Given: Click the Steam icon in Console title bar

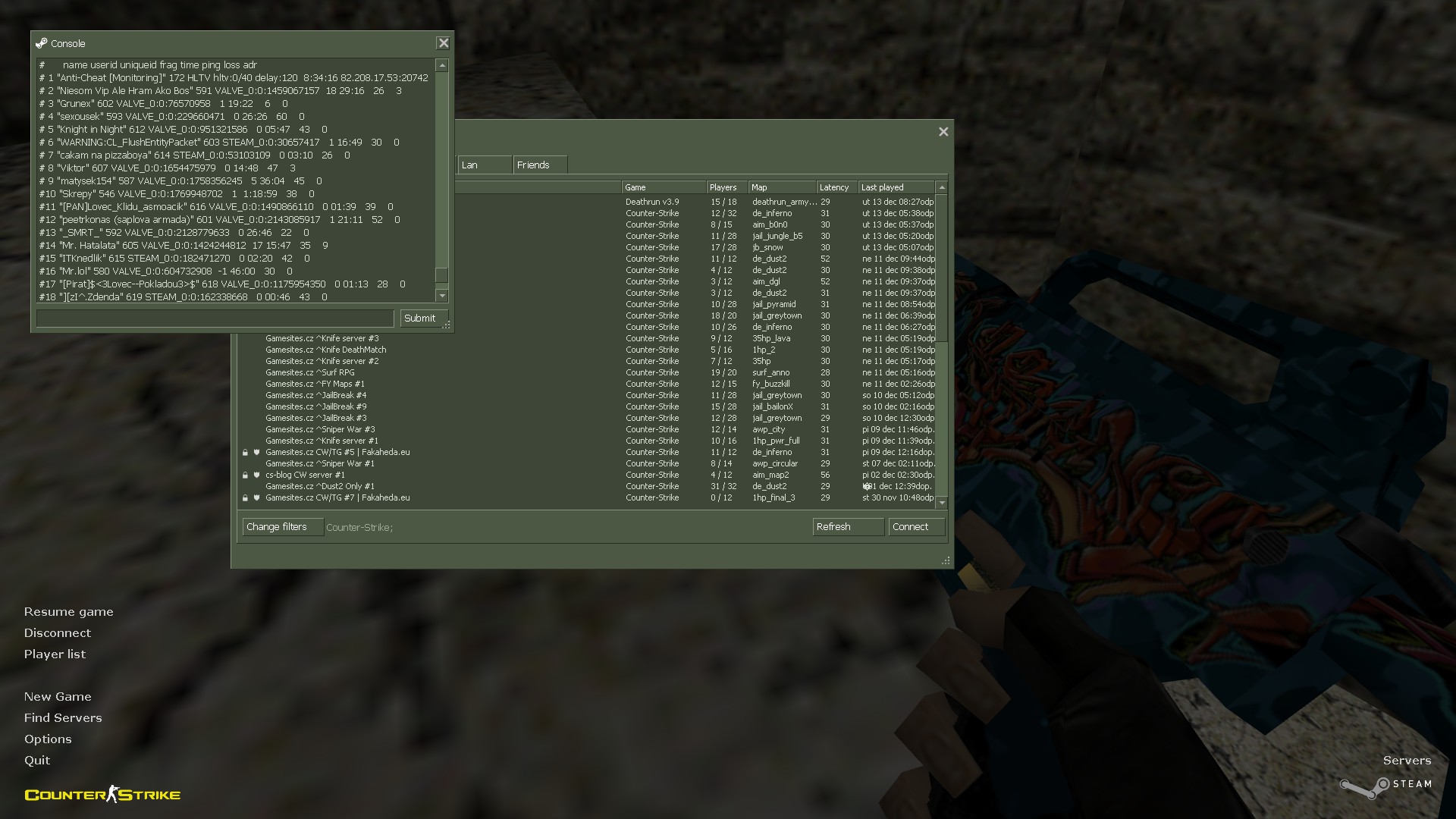Looking at the screenshot, I should point(41,43).
